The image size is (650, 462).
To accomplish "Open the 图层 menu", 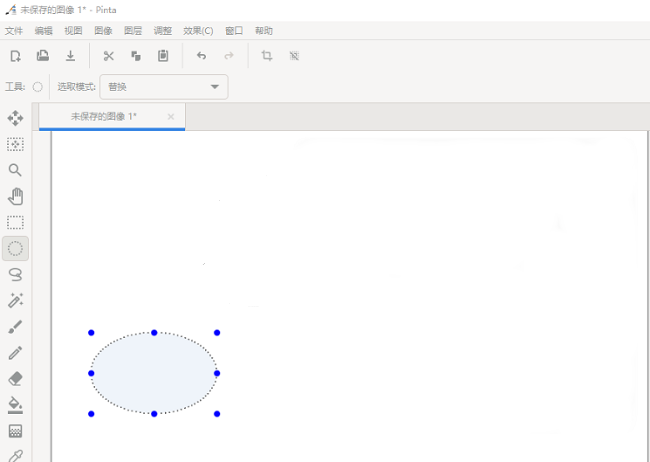I will tap(133, 31).
